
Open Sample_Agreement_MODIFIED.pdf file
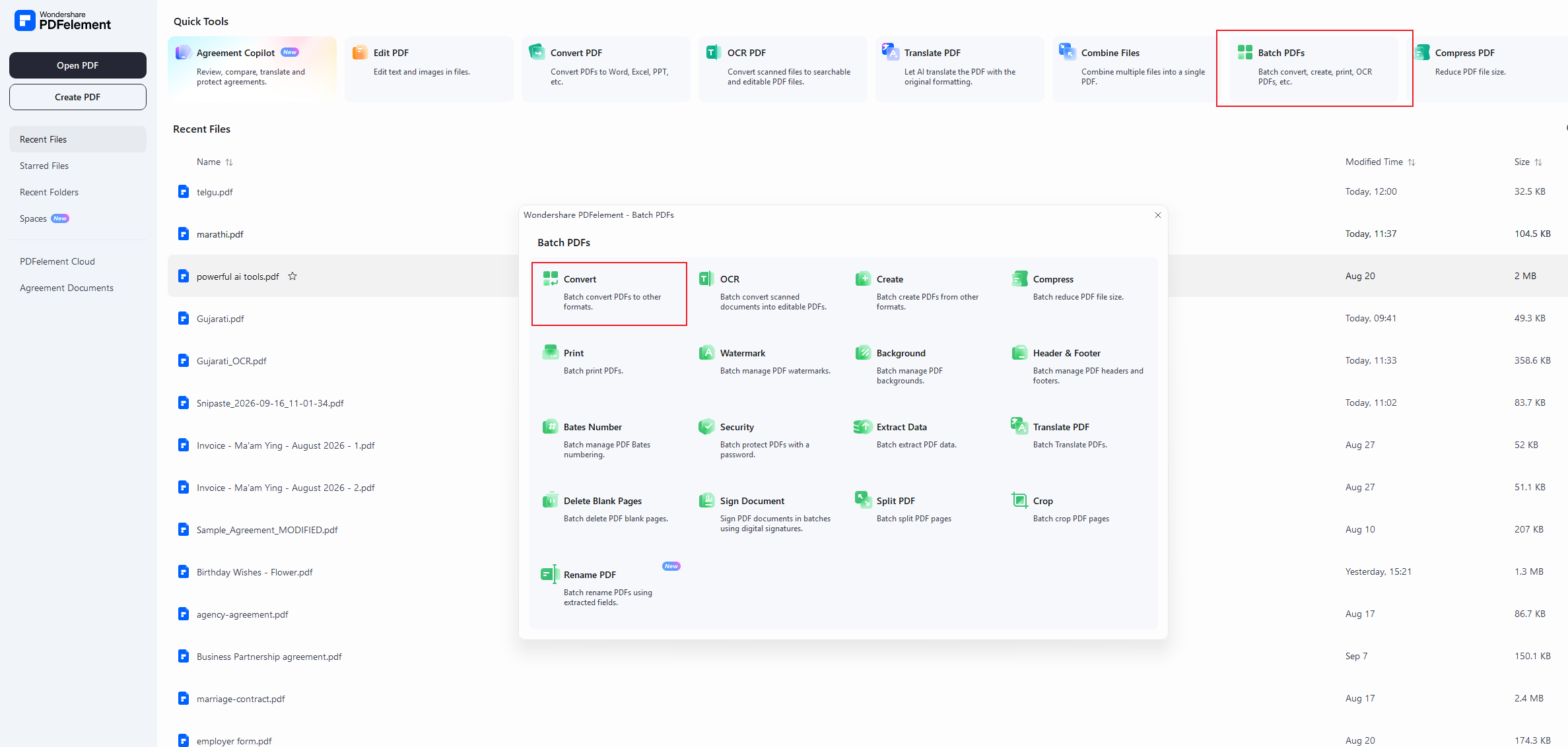(x=267, y=530)
